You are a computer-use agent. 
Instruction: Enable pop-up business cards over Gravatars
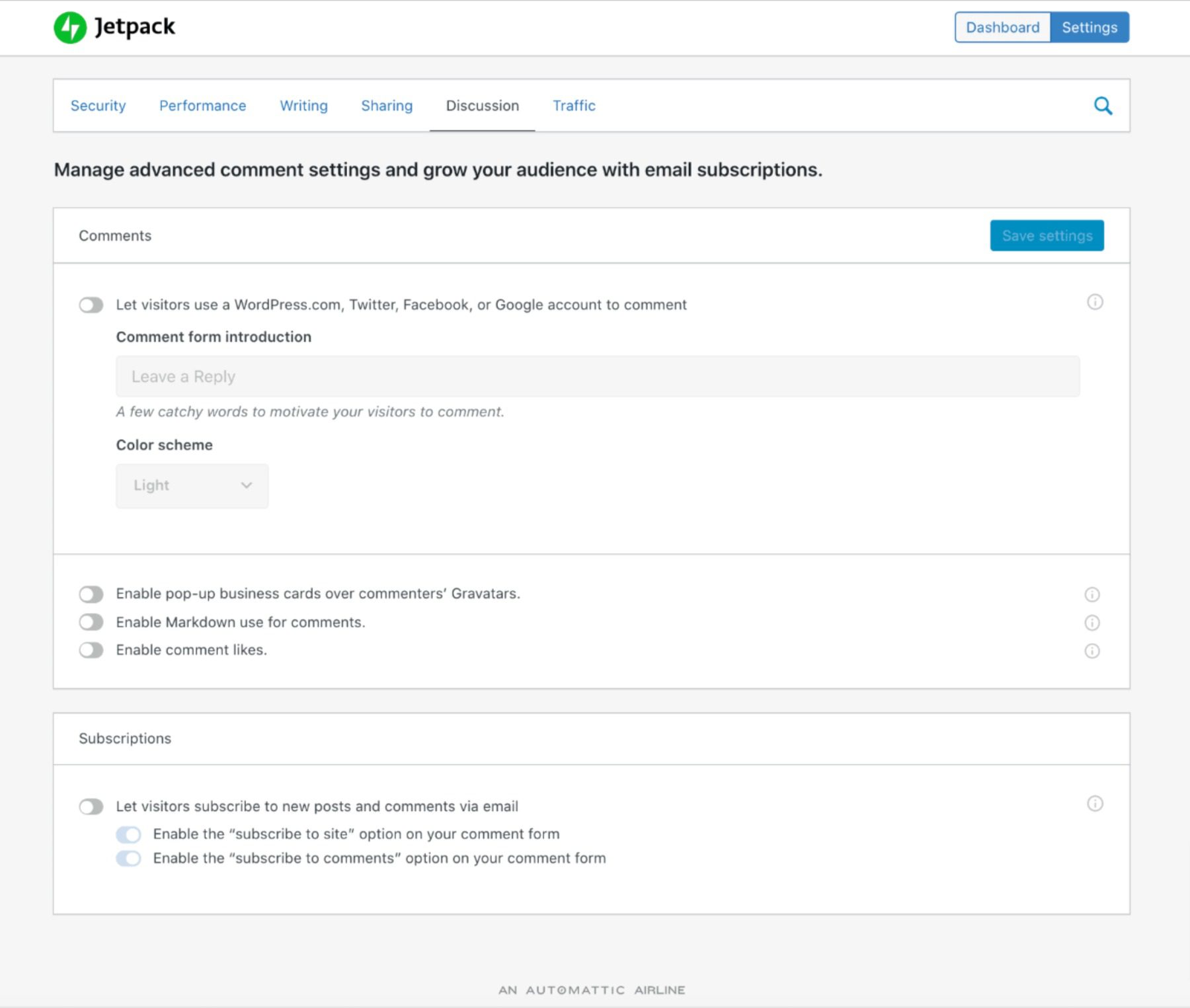pyautogui.click(x=91, y=594)
